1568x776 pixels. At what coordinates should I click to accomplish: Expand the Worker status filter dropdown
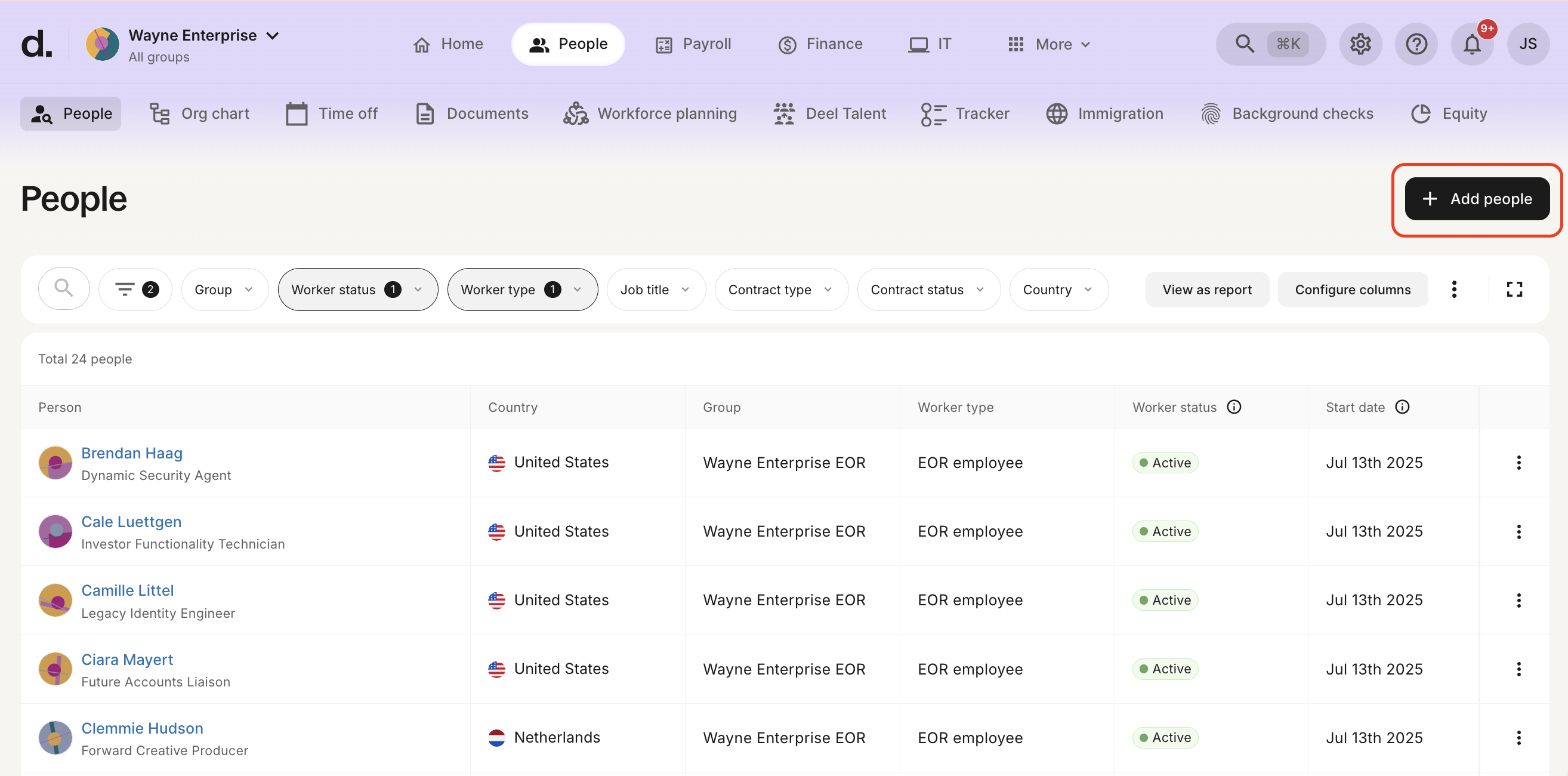pyautogui.click(x=357, y=289)
